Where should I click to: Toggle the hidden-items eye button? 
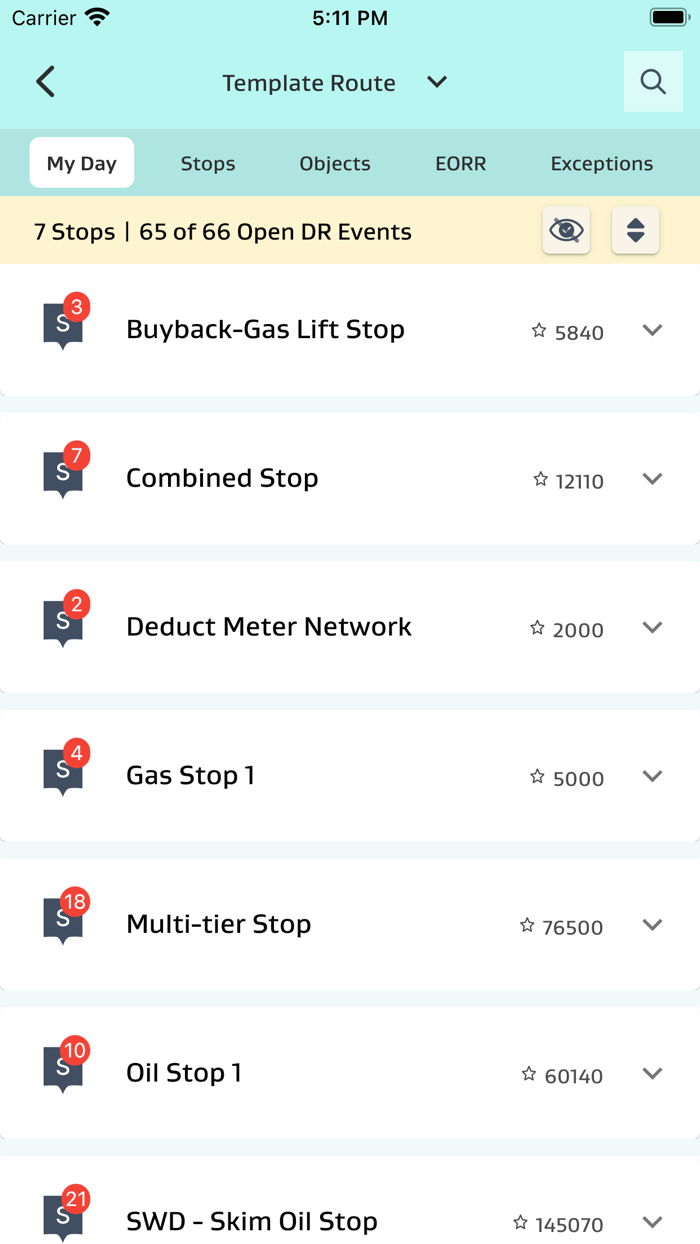click(x=566, y=231)
